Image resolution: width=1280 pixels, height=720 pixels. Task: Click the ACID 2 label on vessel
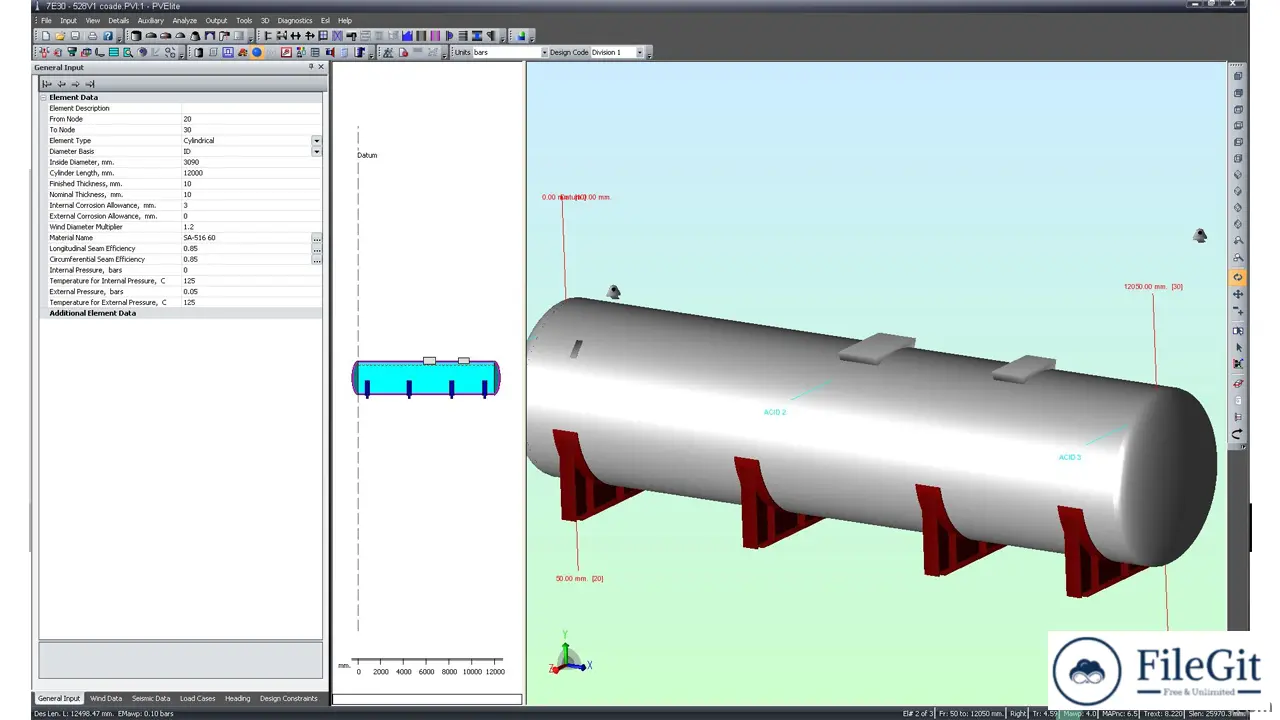click(775, 412)
